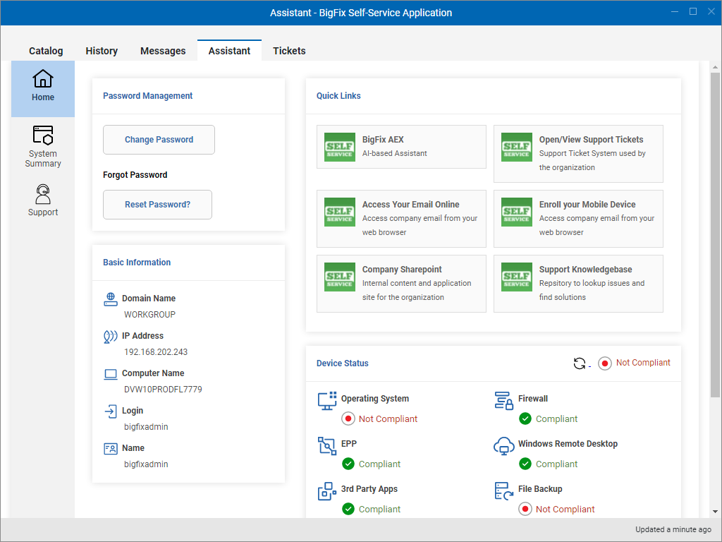Click the BigFix AEX self service icon

click(339, 147)
